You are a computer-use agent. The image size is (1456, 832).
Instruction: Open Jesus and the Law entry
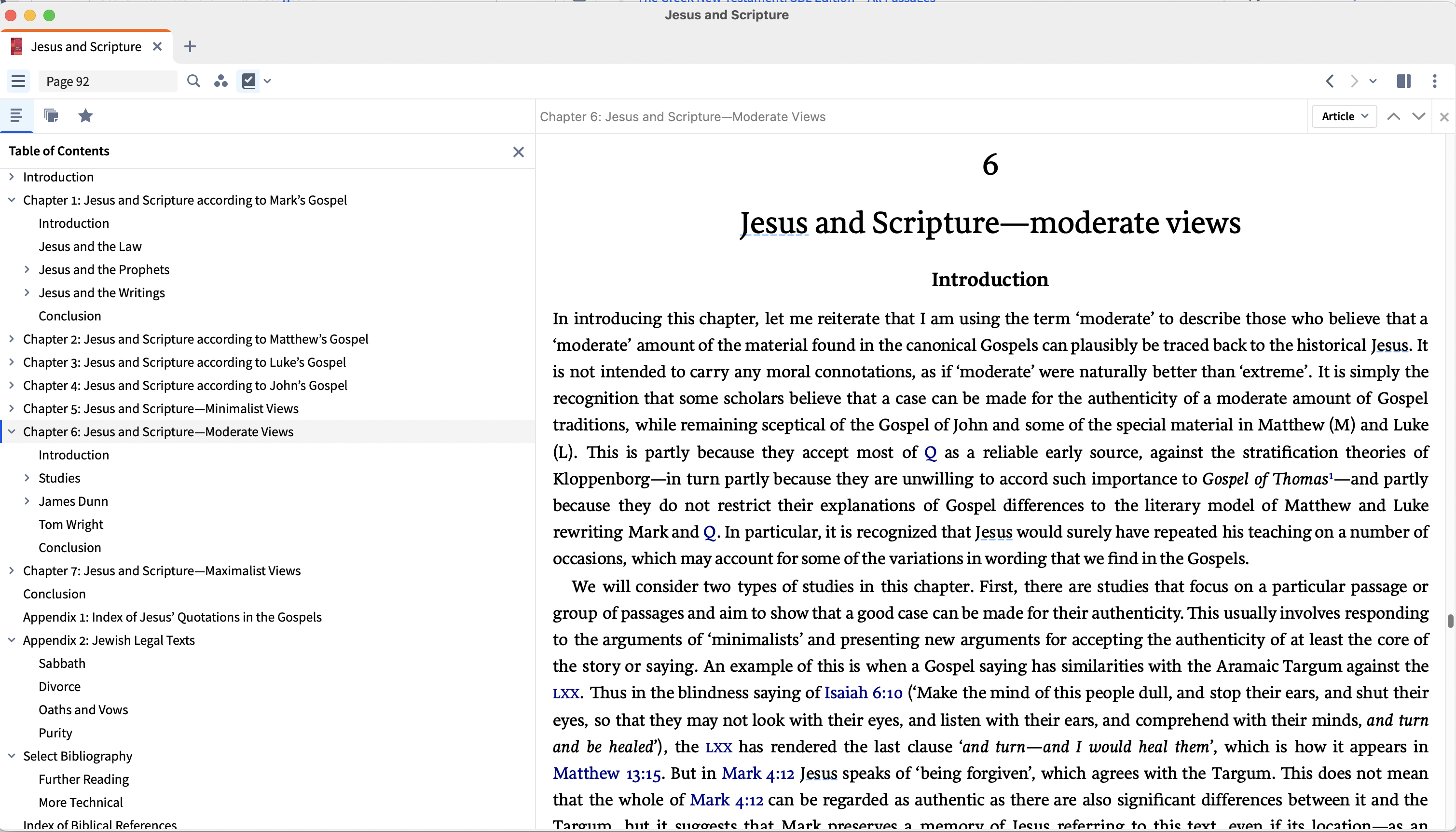point(90,246)
